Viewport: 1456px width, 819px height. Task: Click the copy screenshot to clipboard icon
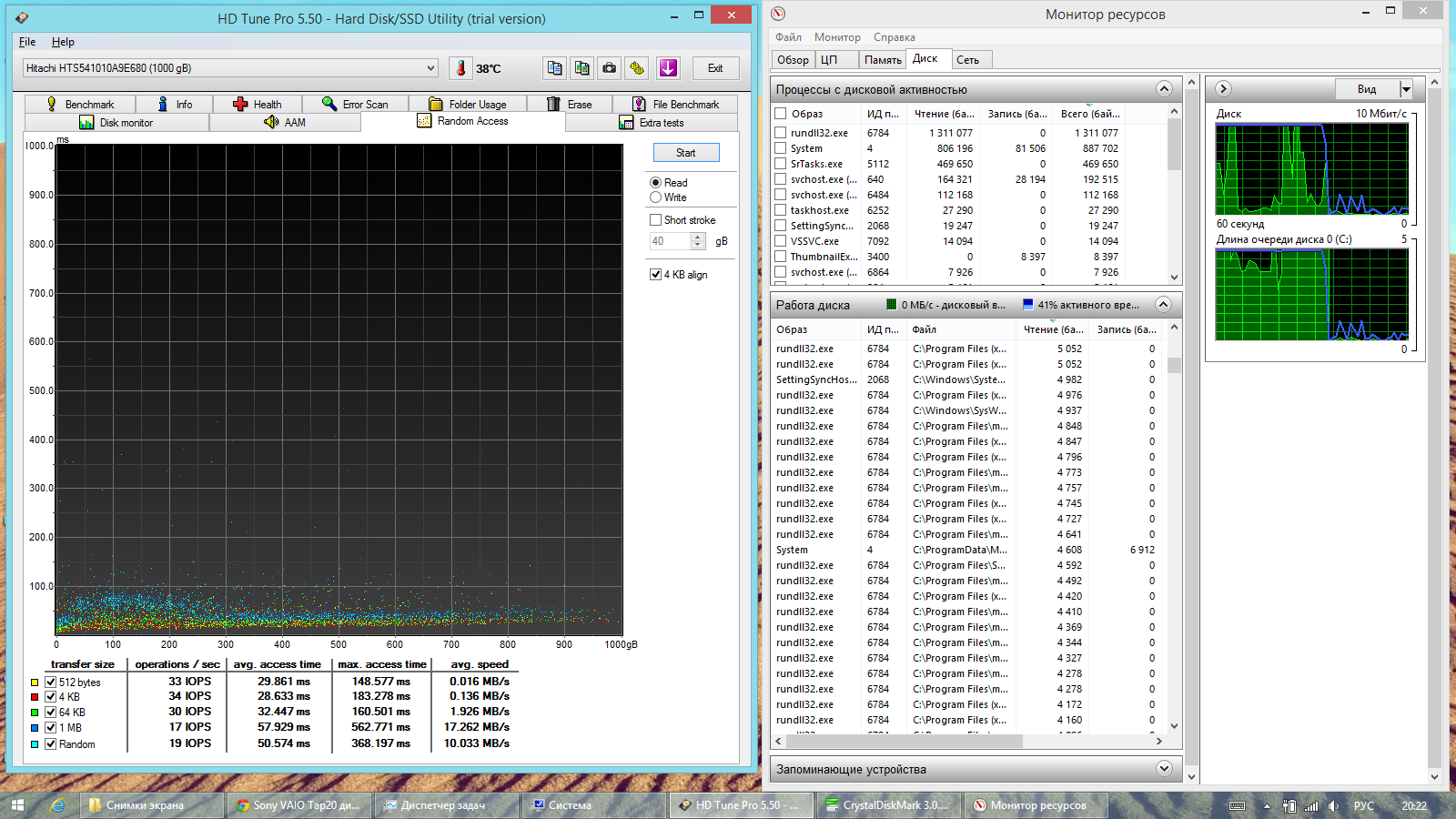coord(581,68)
